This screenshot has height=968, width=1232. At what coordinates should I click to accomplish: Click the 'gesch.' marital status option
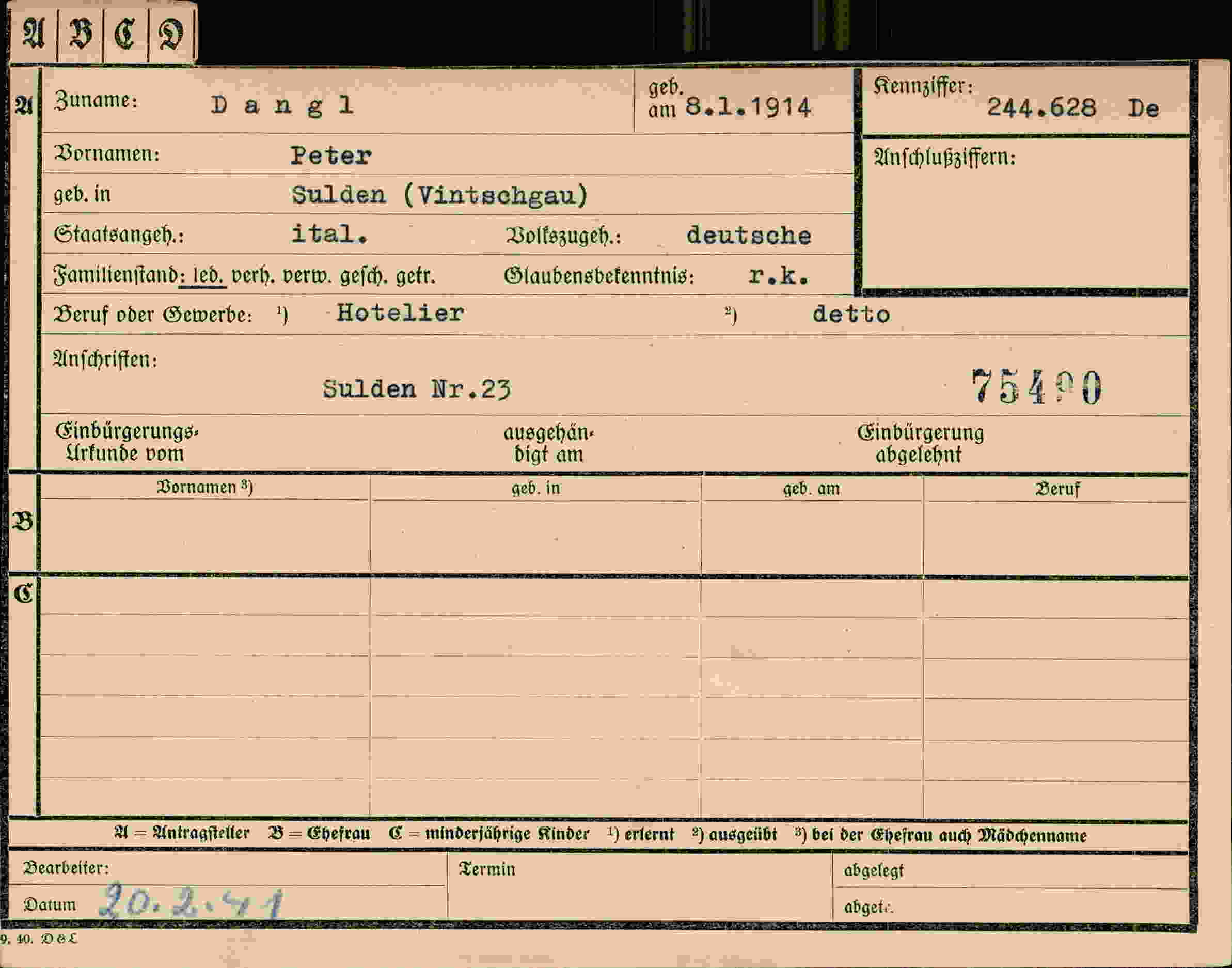click(x=364, y=276)
